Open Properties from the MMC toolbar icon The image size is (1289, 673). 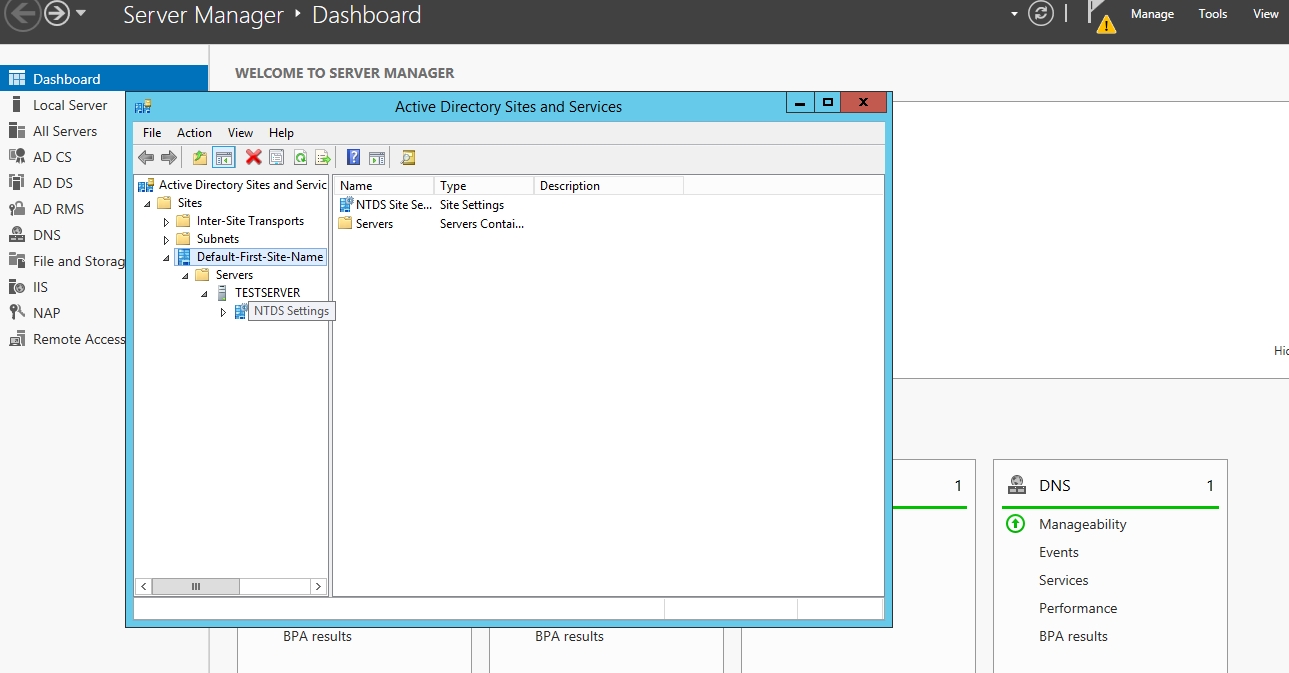tap(277, 157)
